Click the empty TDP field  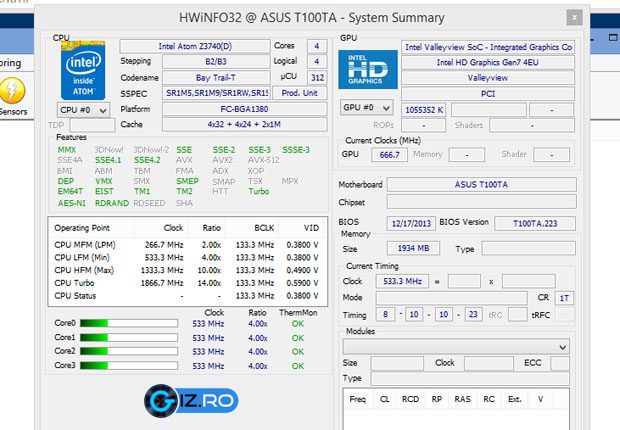tap(92, 125)
